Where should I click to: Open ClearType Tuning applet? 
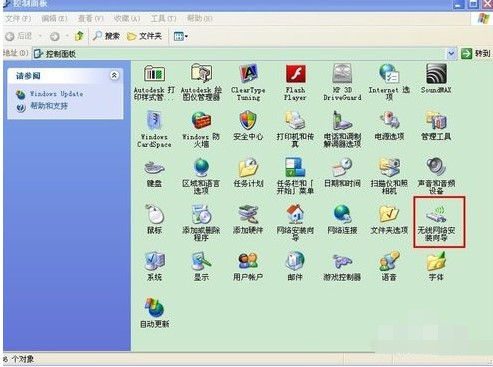pyautogui.click(x=248, y=74)
